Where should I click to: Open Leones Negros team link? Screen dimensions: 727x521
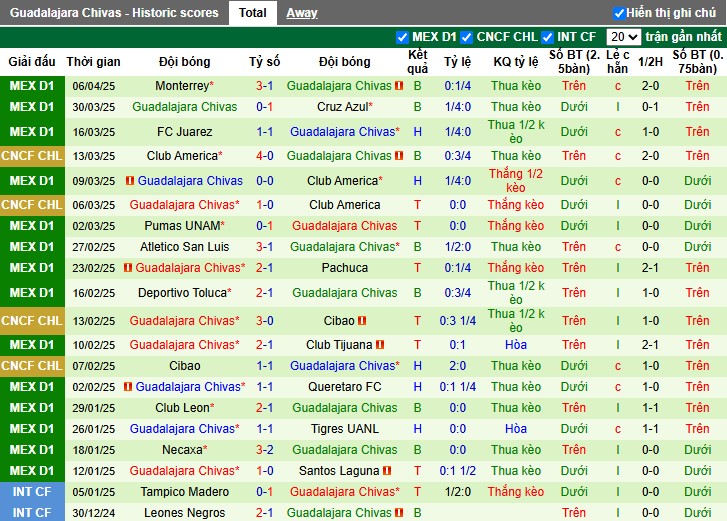[x=185, y=513]
